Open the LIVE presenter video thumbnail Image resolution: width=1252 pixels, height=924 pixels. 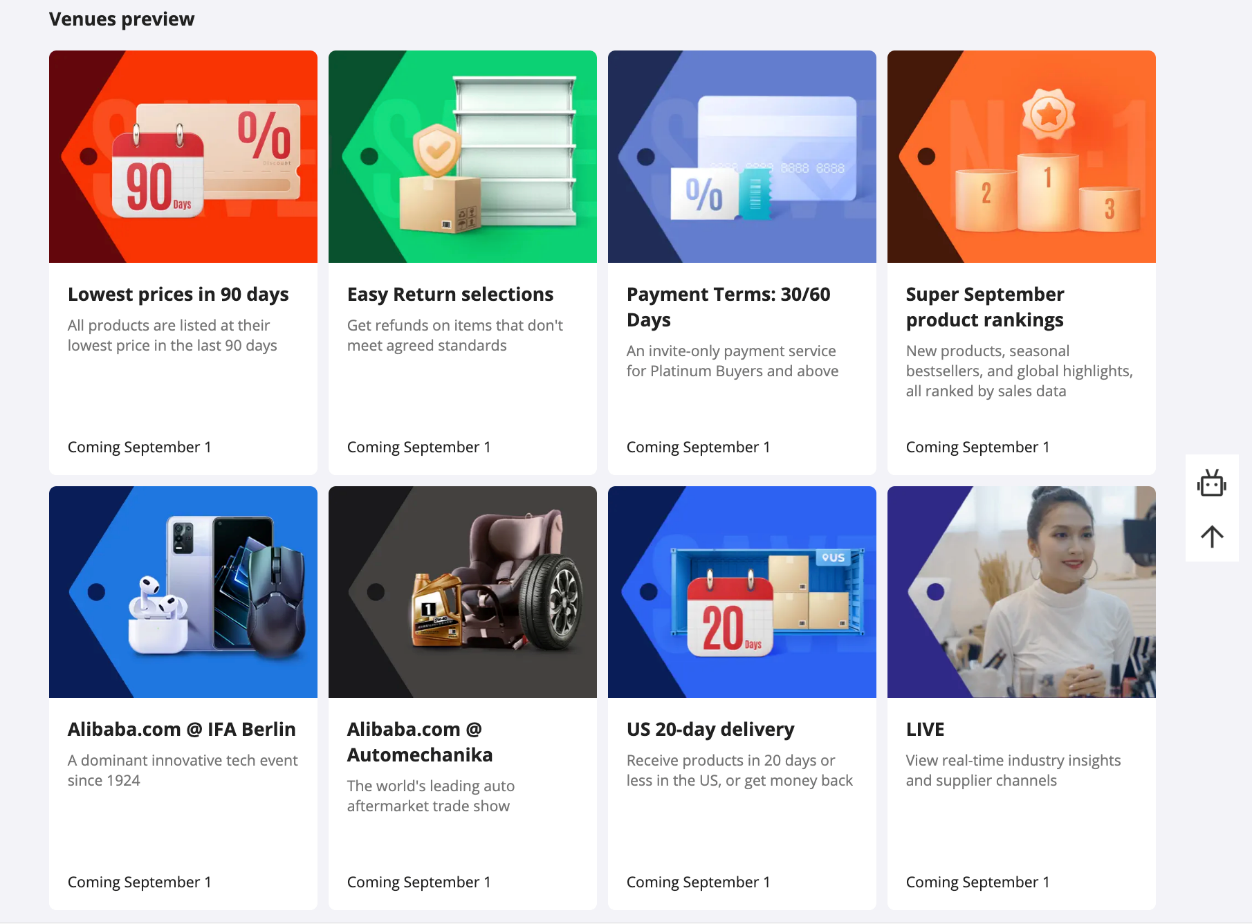coord(1022,592)
